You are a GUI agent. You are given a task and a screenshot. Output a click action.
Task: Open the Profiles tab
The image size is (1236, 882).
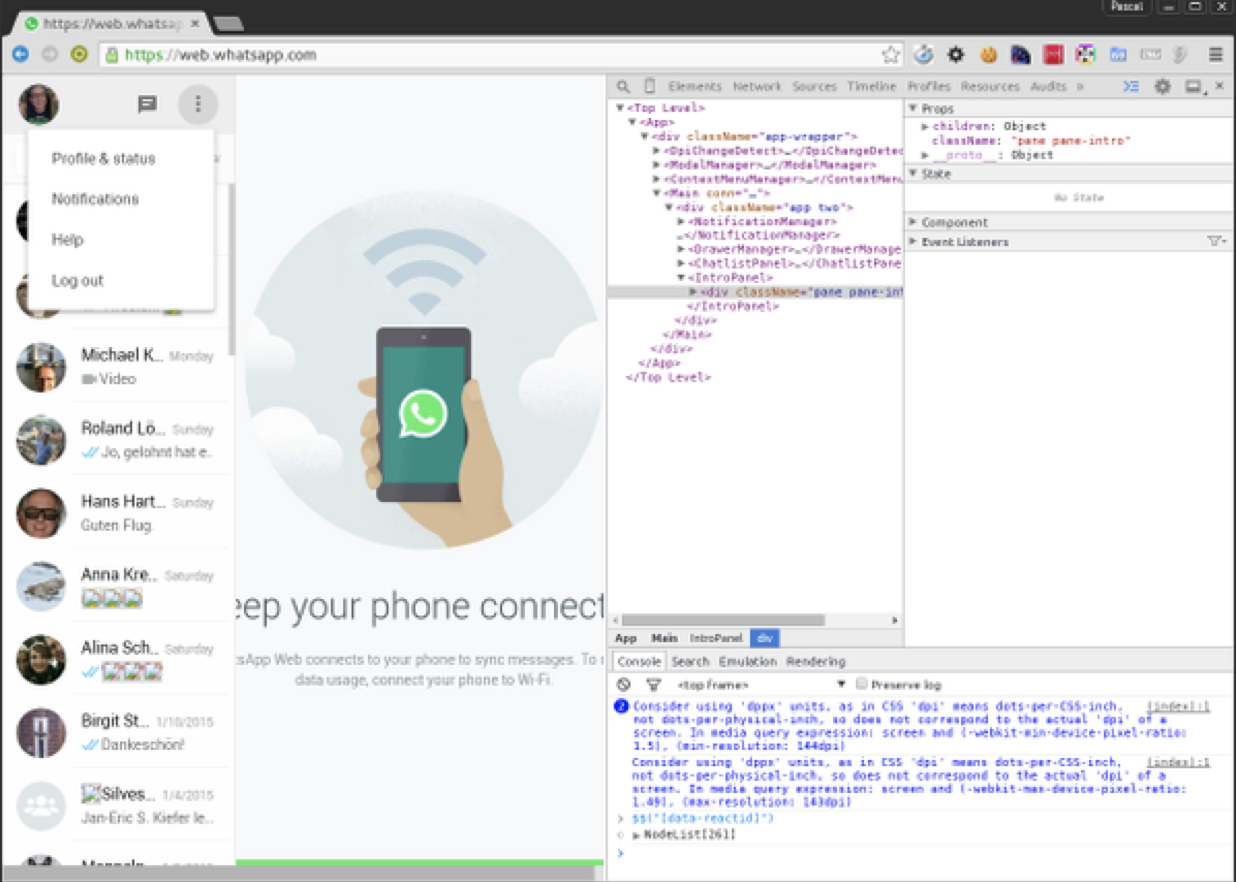[929, 87]
